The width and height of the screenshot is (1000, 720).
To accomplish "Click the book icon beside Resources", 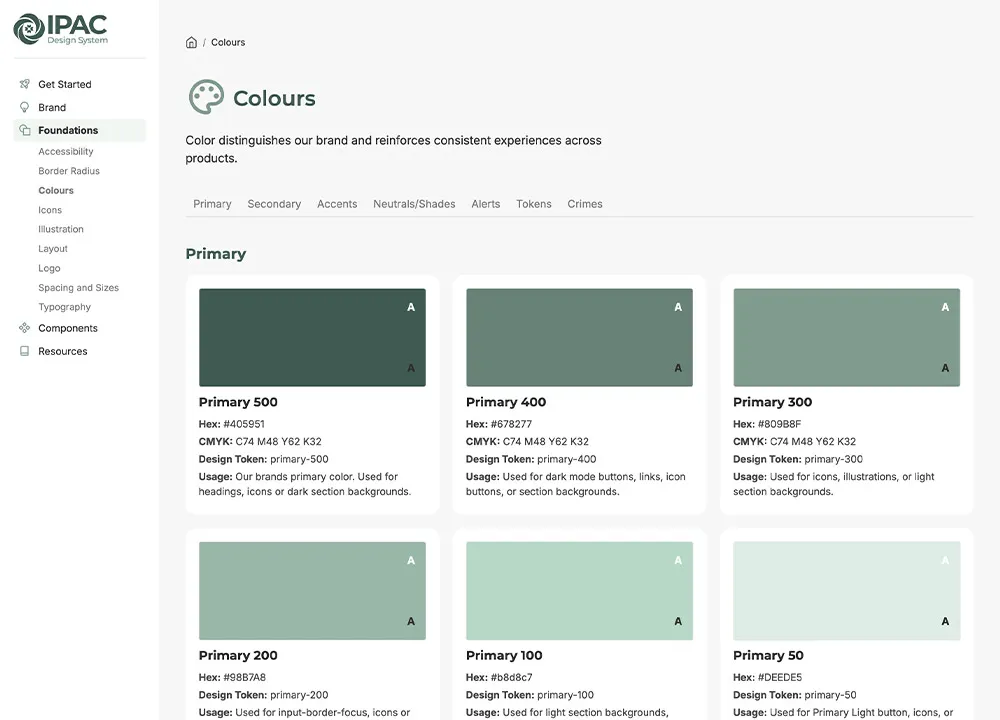I will tap(24, 351).
